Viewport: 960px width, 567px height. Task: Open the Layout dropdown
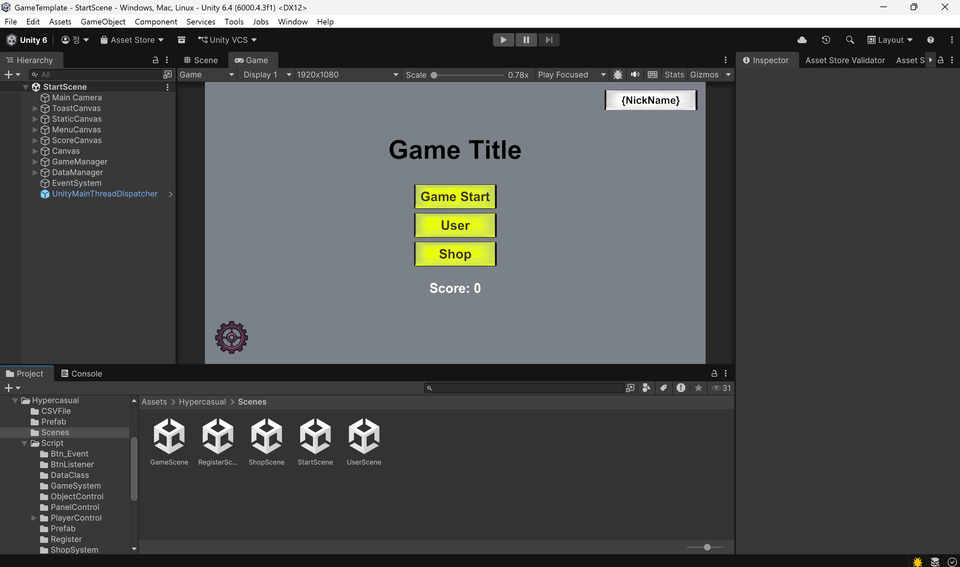click(890, 40)
